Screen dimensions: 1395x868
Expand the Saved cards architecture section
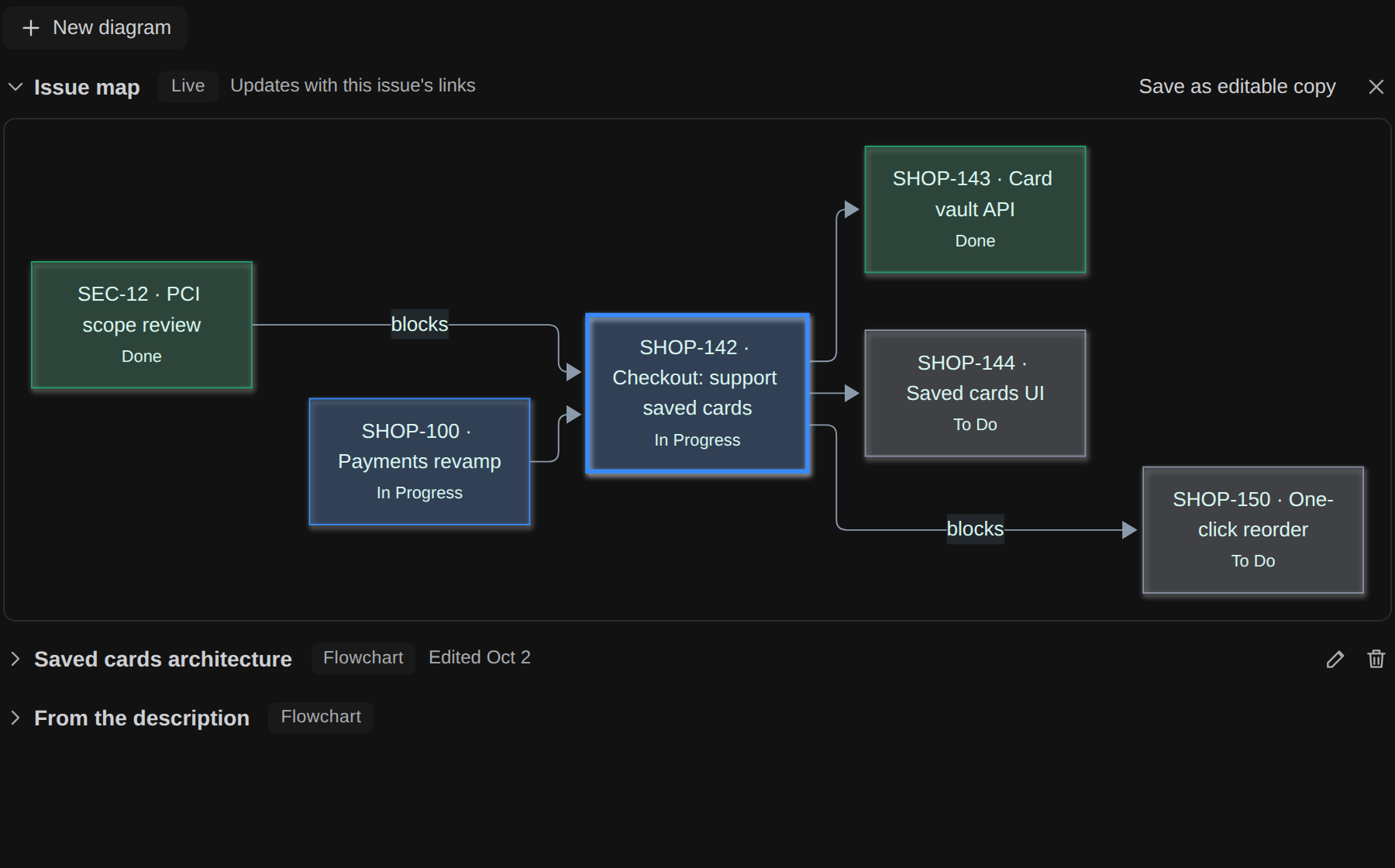pyautogui.click(x=15, y=659)
